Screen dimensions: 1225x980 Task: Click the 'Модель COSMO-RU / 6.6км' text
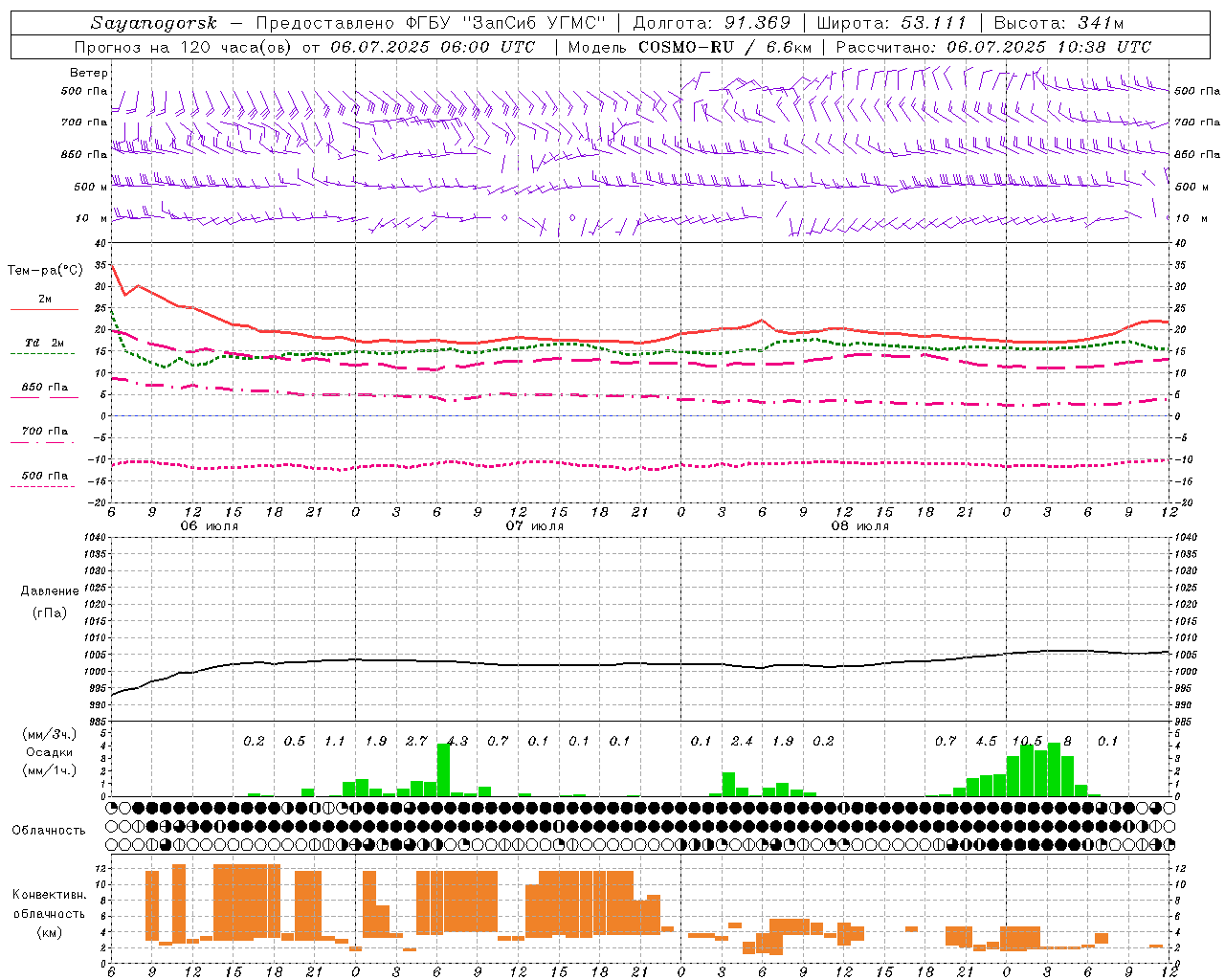pos(690,47)
